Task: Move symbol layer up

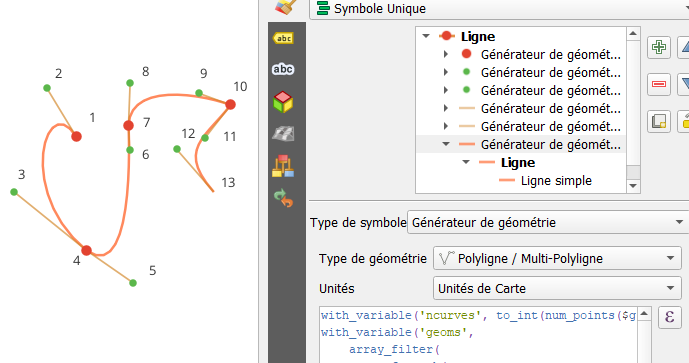Action: (685, 47)
